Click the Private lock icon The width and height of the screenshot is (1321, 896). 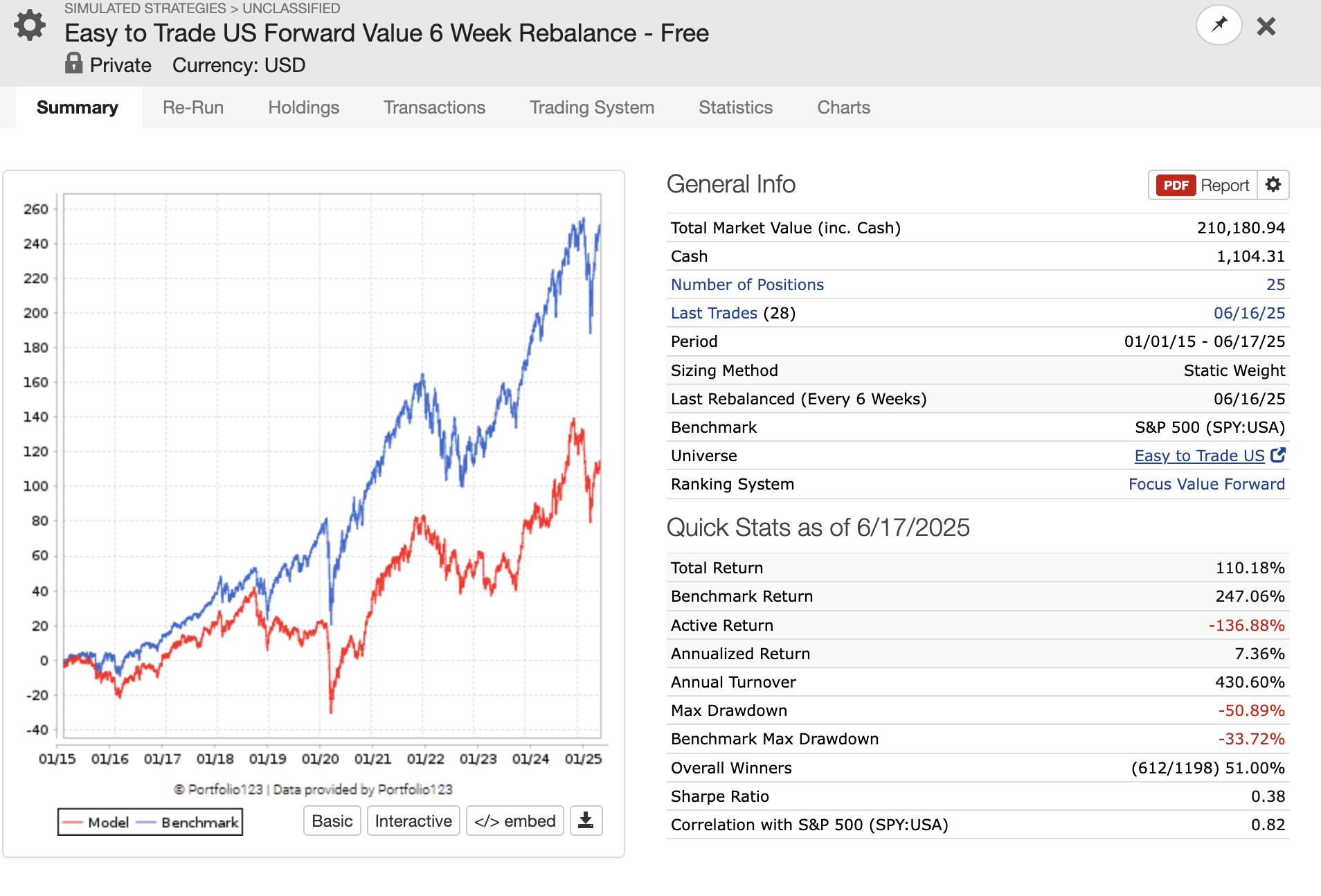(x=73, y=64)
